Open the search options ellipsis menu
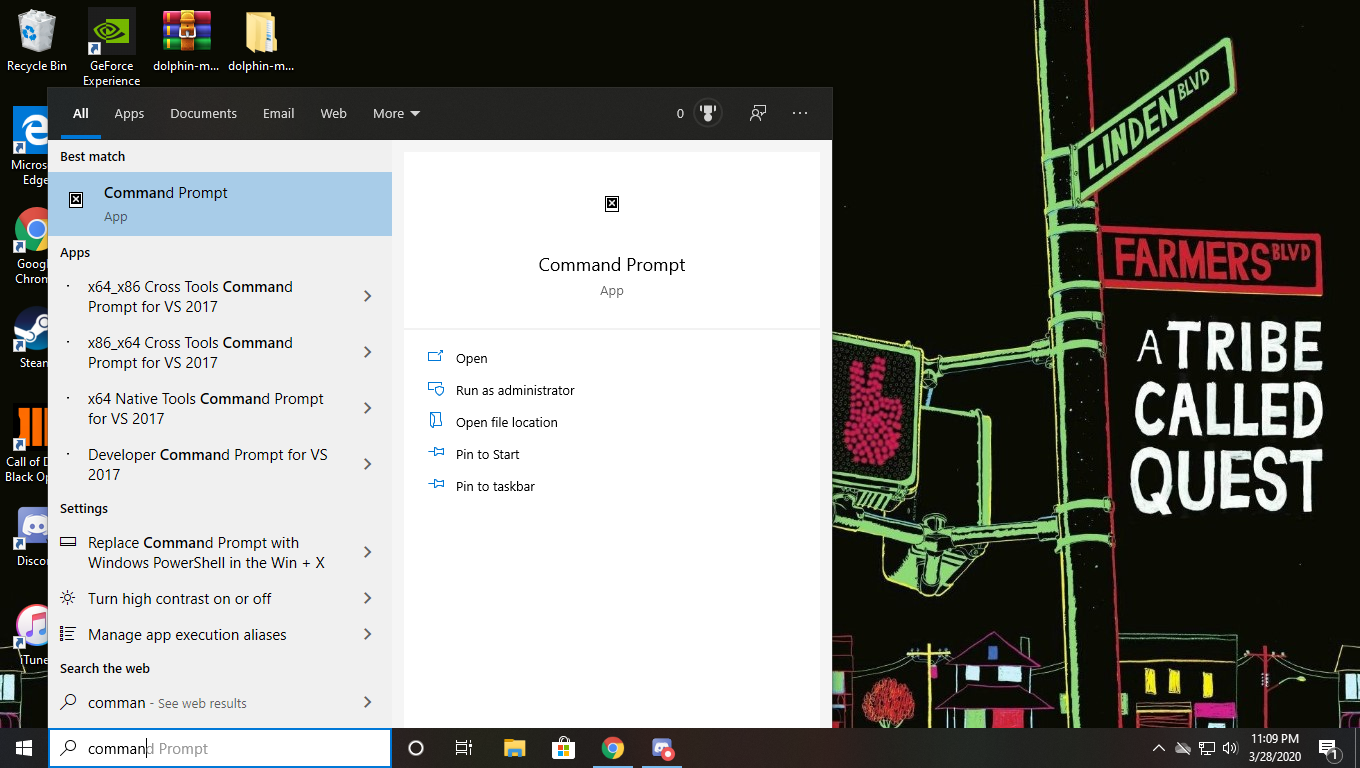 tap(800, 113)
